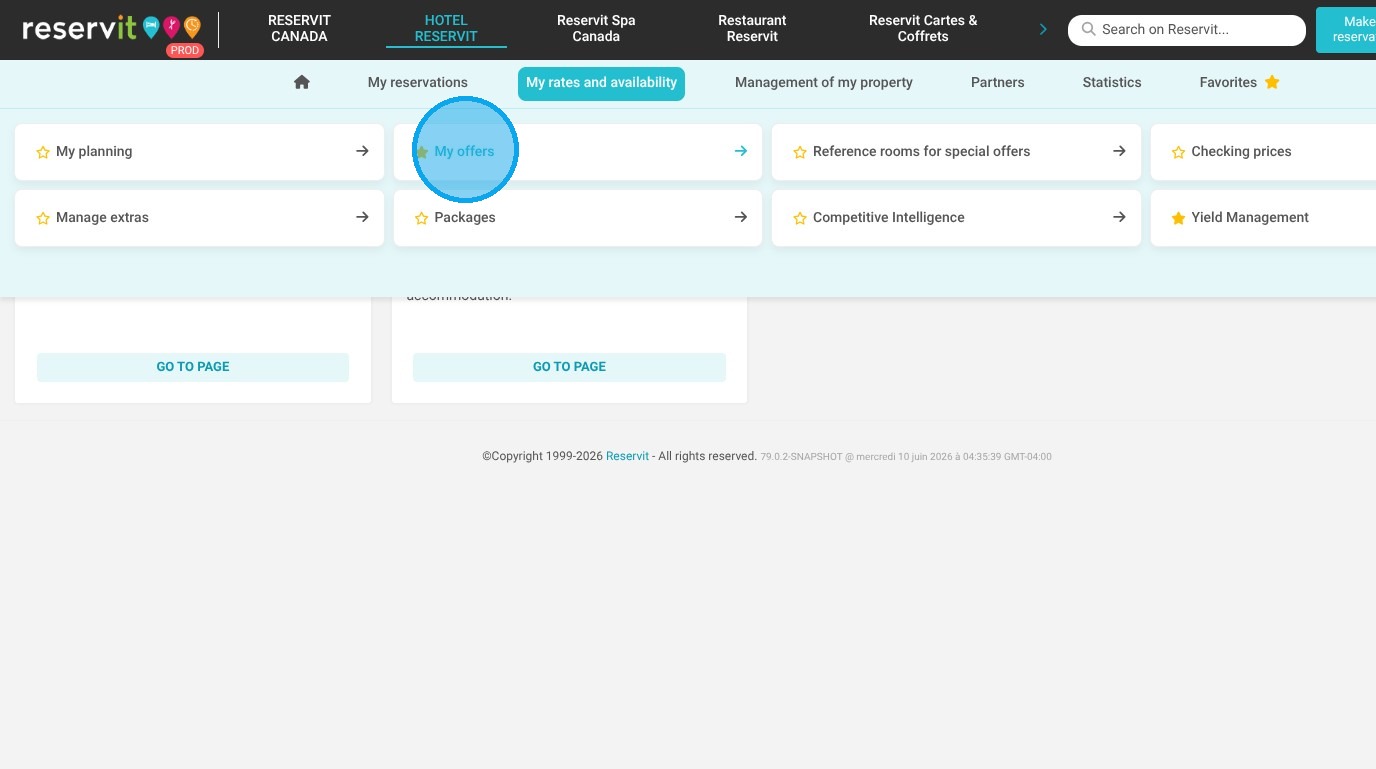Viewport: 1376px width, 769px height.
Task: Switch to Reservit Spa Canada
Action: click(x=596, y=28)
